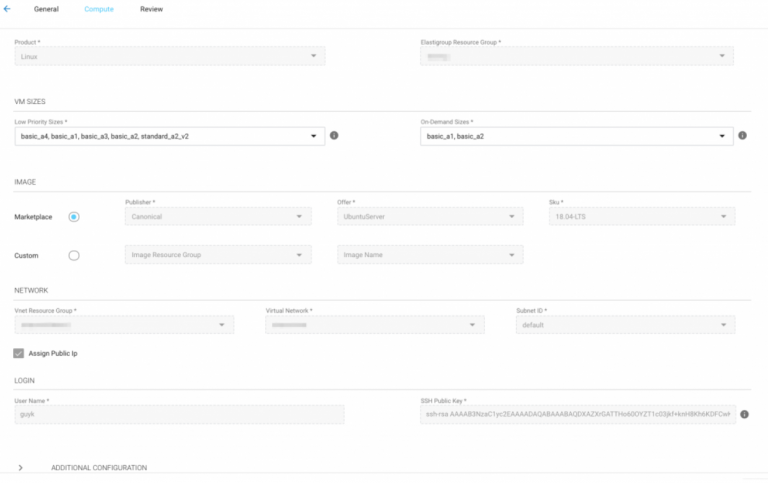Open the On-Demand Sizes dropdown
This screenshot has height=483, width=768.
576,136
